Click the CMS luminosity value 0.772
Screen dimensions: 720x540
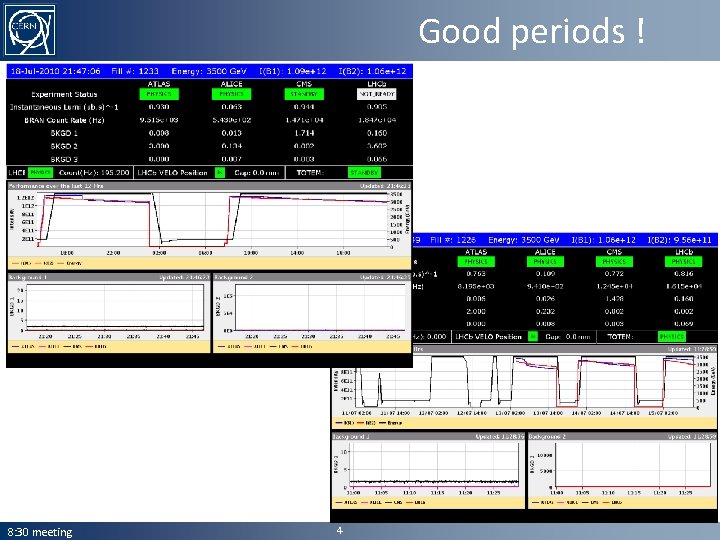click(x=614, y=274)
